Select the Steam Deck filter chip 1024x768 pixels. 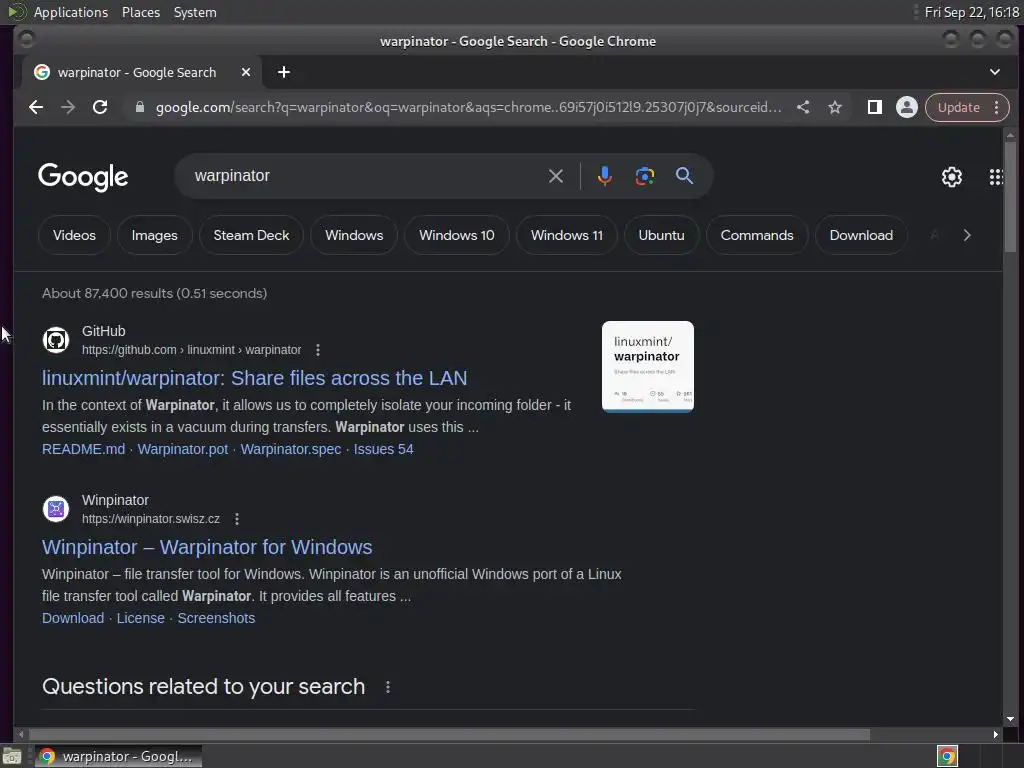click(x=251, y=235)
